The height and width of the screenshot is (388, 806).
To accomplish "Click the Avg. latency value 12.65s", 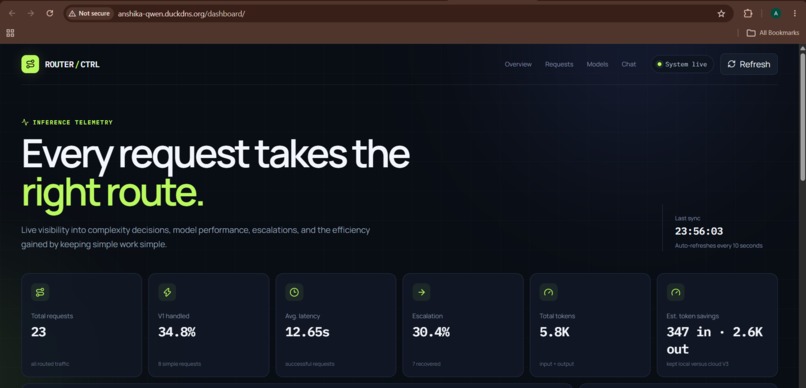I will [x=307, y=332].
